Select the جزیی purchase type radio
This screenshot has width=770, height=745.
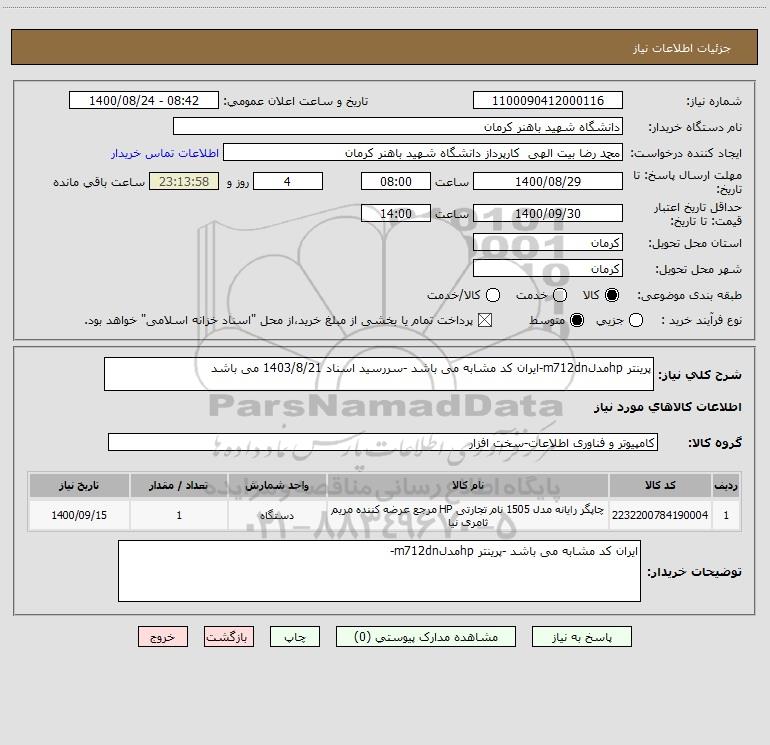coord(635,320)
